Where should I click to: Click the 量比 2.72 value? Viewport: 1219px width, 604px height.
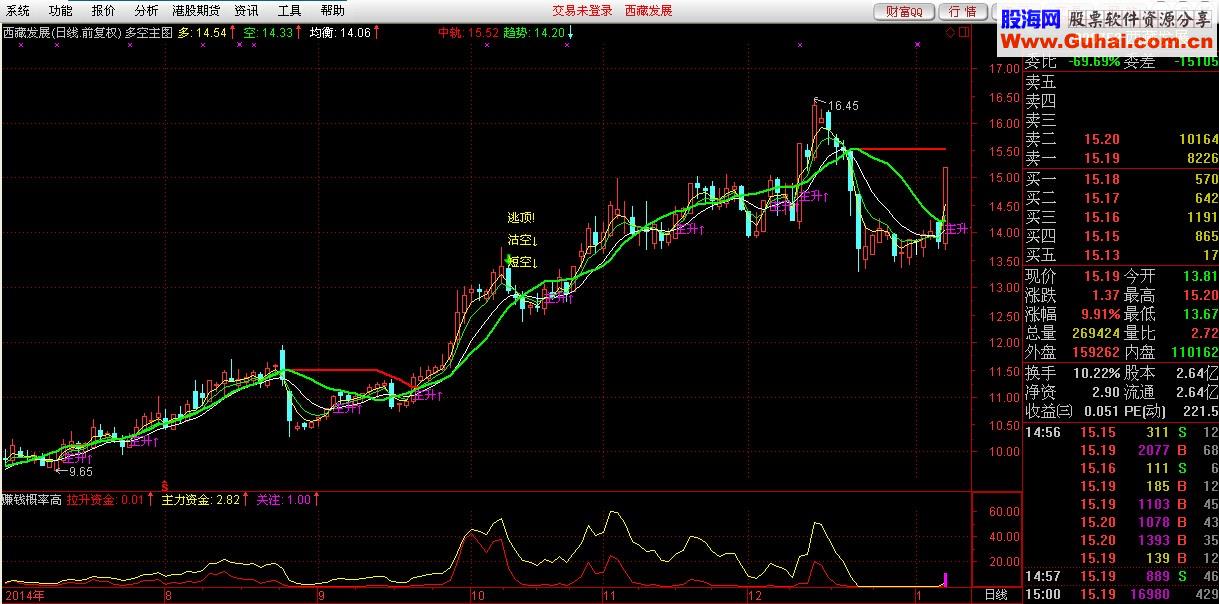(1204, 333)
